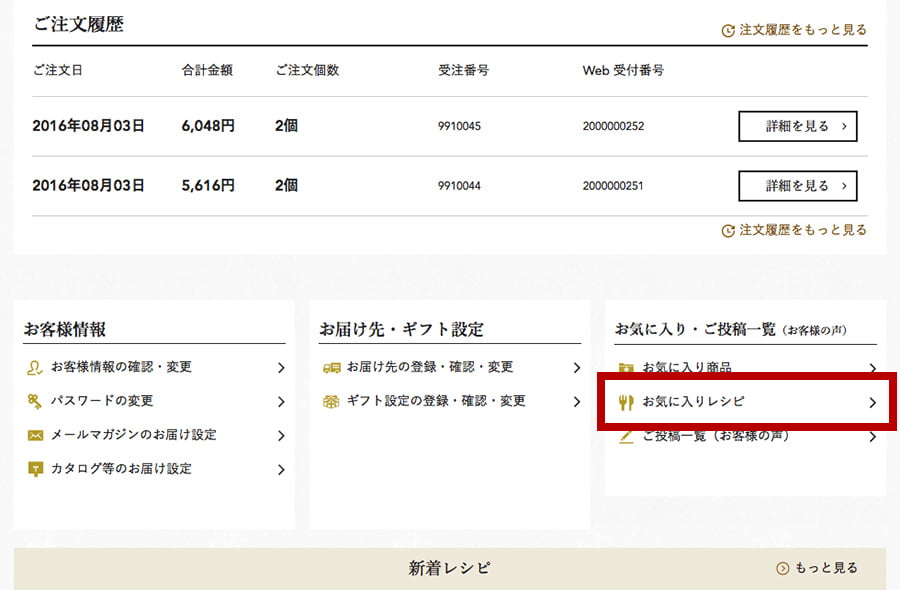Click the envelope icon for メールマガジン settings
Screen dimensions: 900x590
click(x=34, y=435)
